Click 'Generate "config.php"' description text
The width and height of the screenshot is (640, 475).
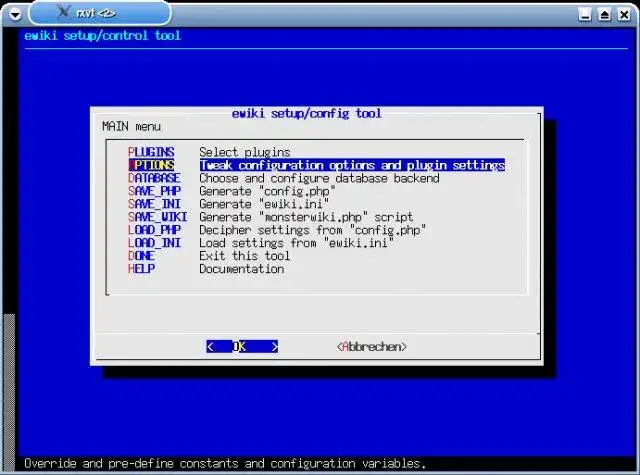tap(267, 191)
